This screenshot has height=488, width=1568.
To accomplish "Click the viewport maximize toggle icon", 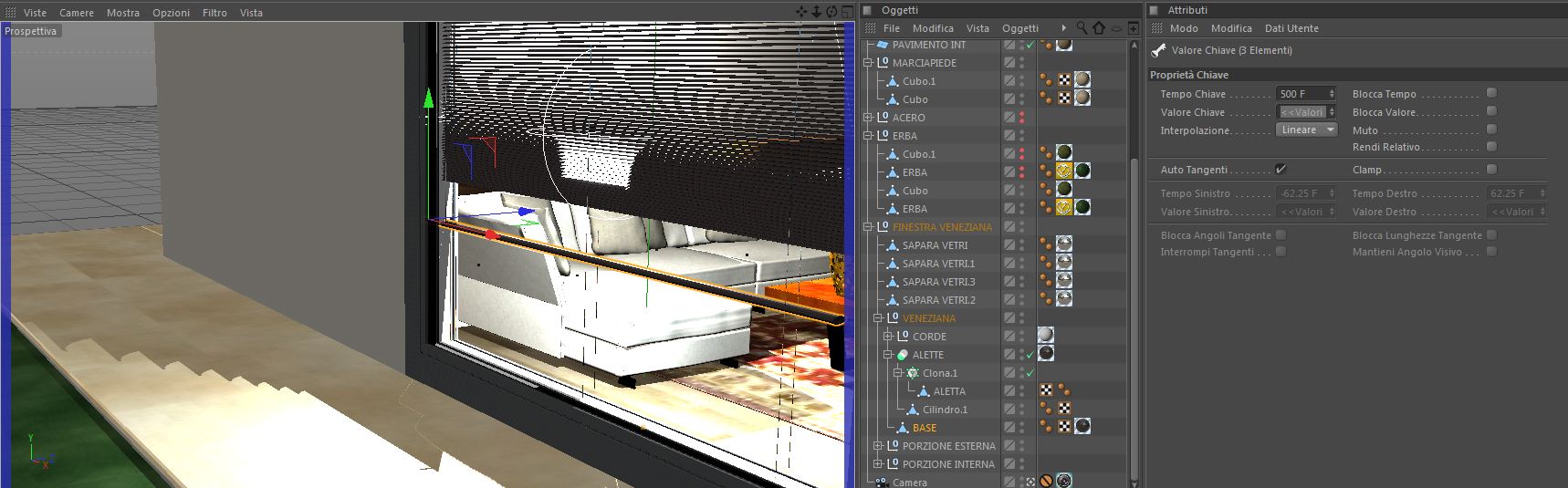I will pyautogui.click(x=847, y=12).
